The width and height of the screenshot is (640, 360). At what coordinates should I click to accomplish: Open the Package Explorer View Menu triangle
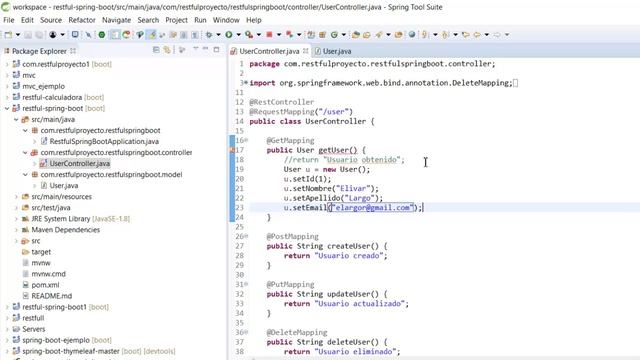(196, 49)
